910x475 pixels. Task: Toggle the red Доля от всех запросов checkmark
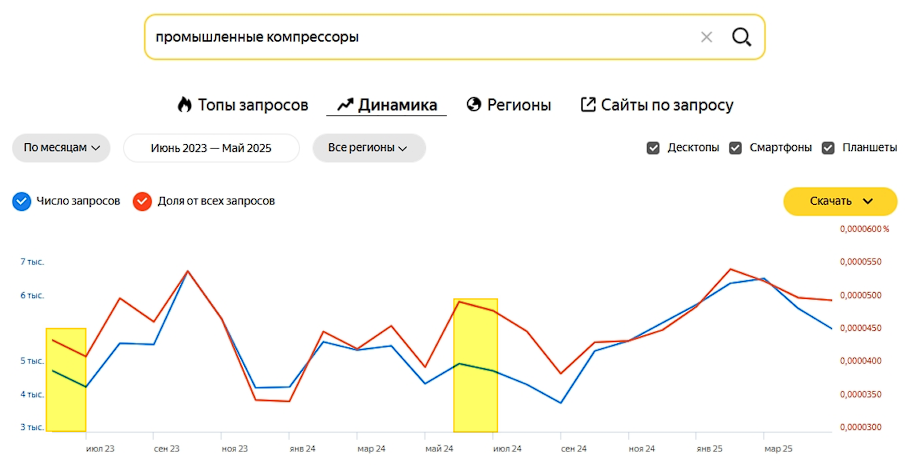click(142, 201)
